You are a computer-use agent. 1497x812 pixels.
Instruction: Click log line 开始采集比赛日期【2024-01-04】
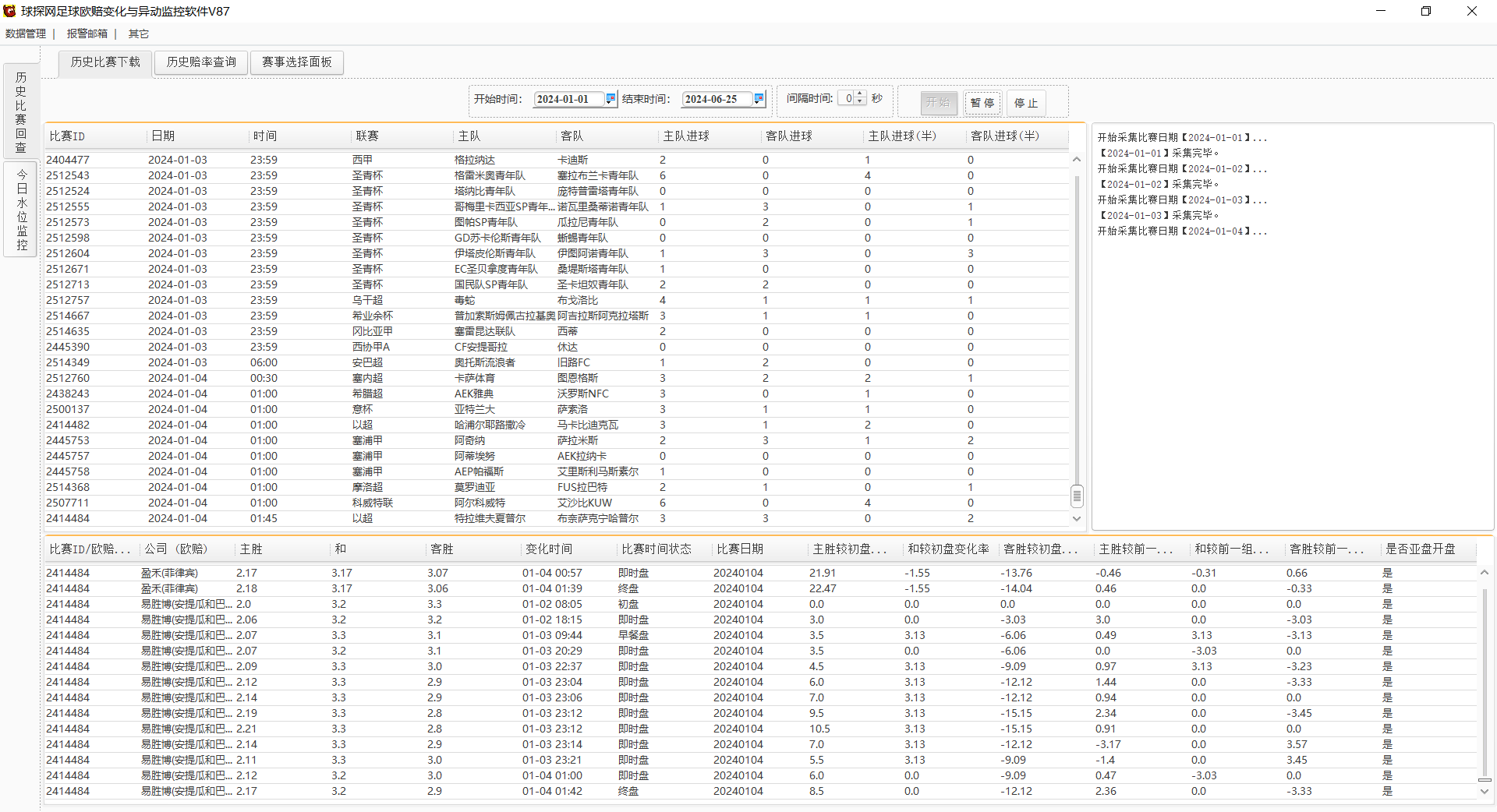(x=1182, y=231)
